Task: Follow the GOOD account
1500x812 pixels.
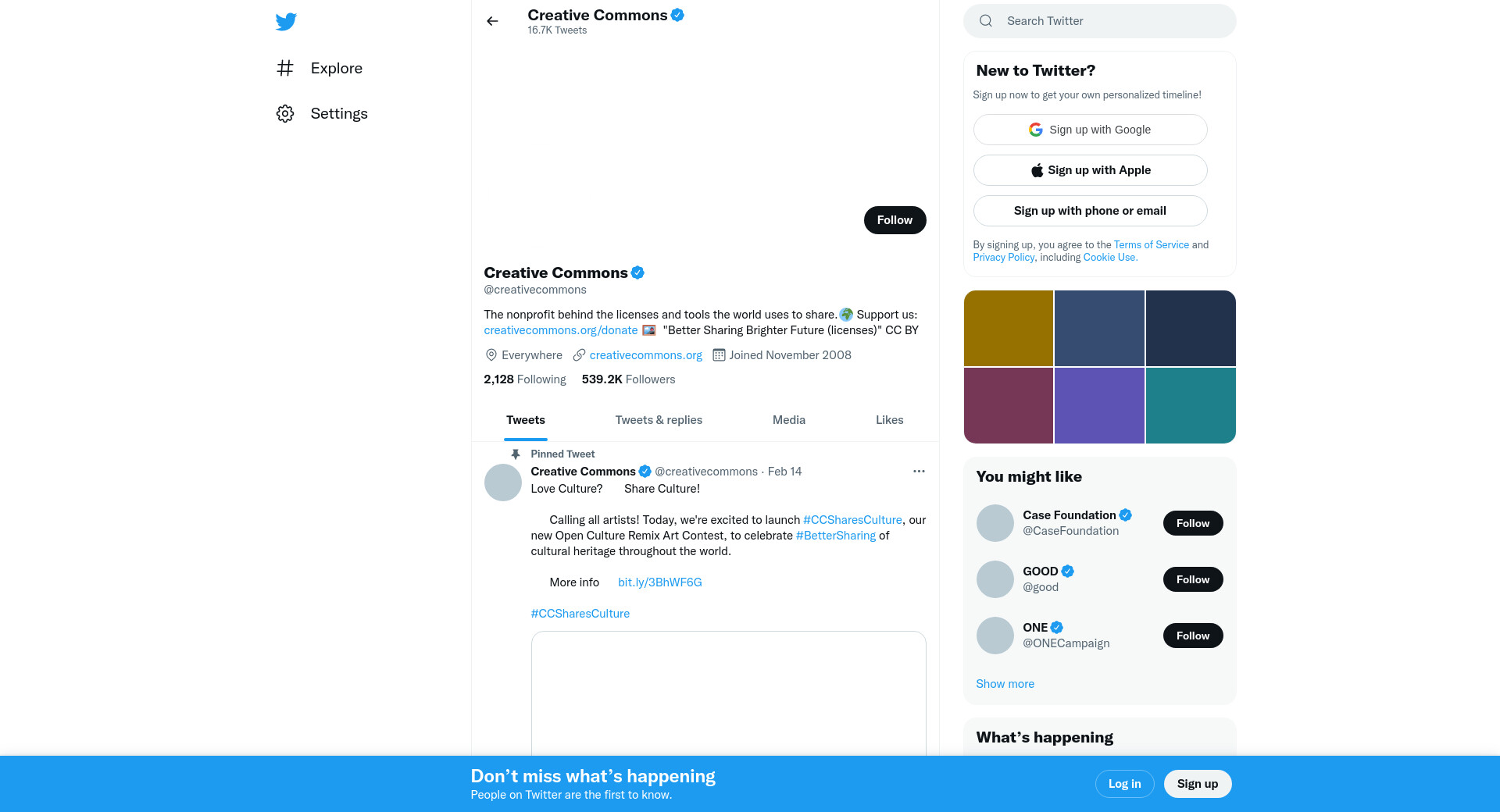Action: point(1192,579)
